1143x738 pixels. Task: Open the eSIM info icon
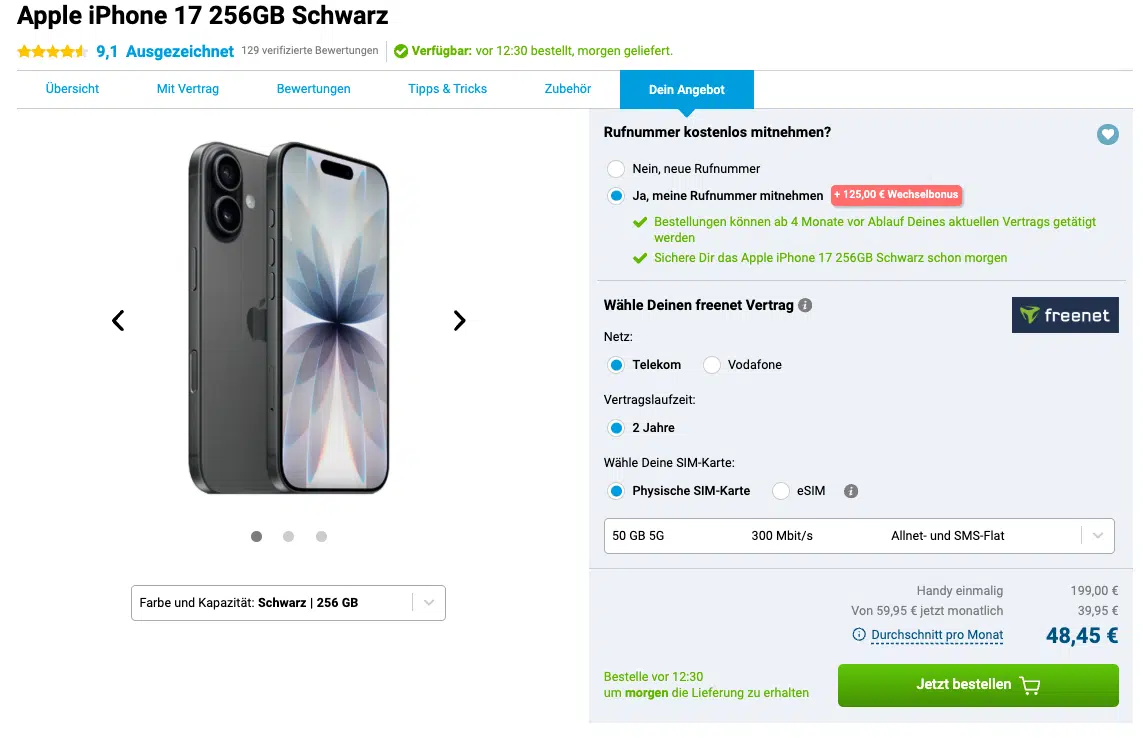click(x=851, y=491)
